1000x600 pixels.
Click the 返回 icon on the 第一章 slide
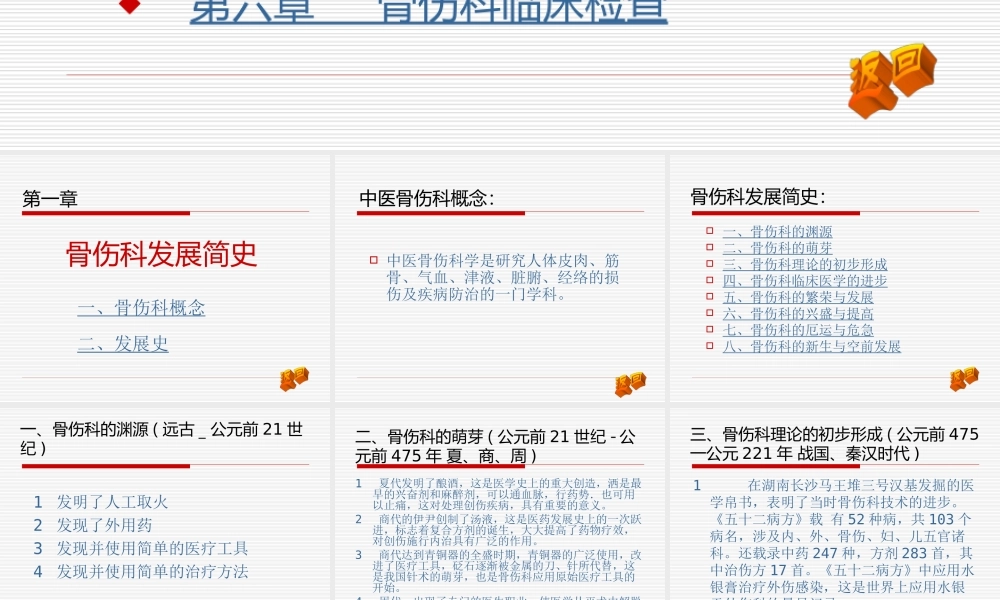294,380
